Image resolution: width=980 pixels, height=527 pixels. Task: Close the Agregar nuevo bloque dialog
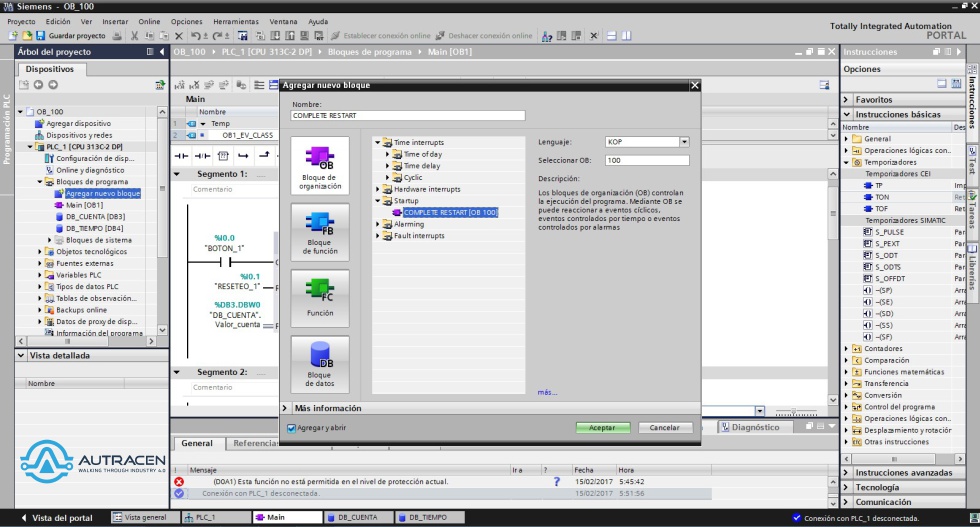pos(694,85)
